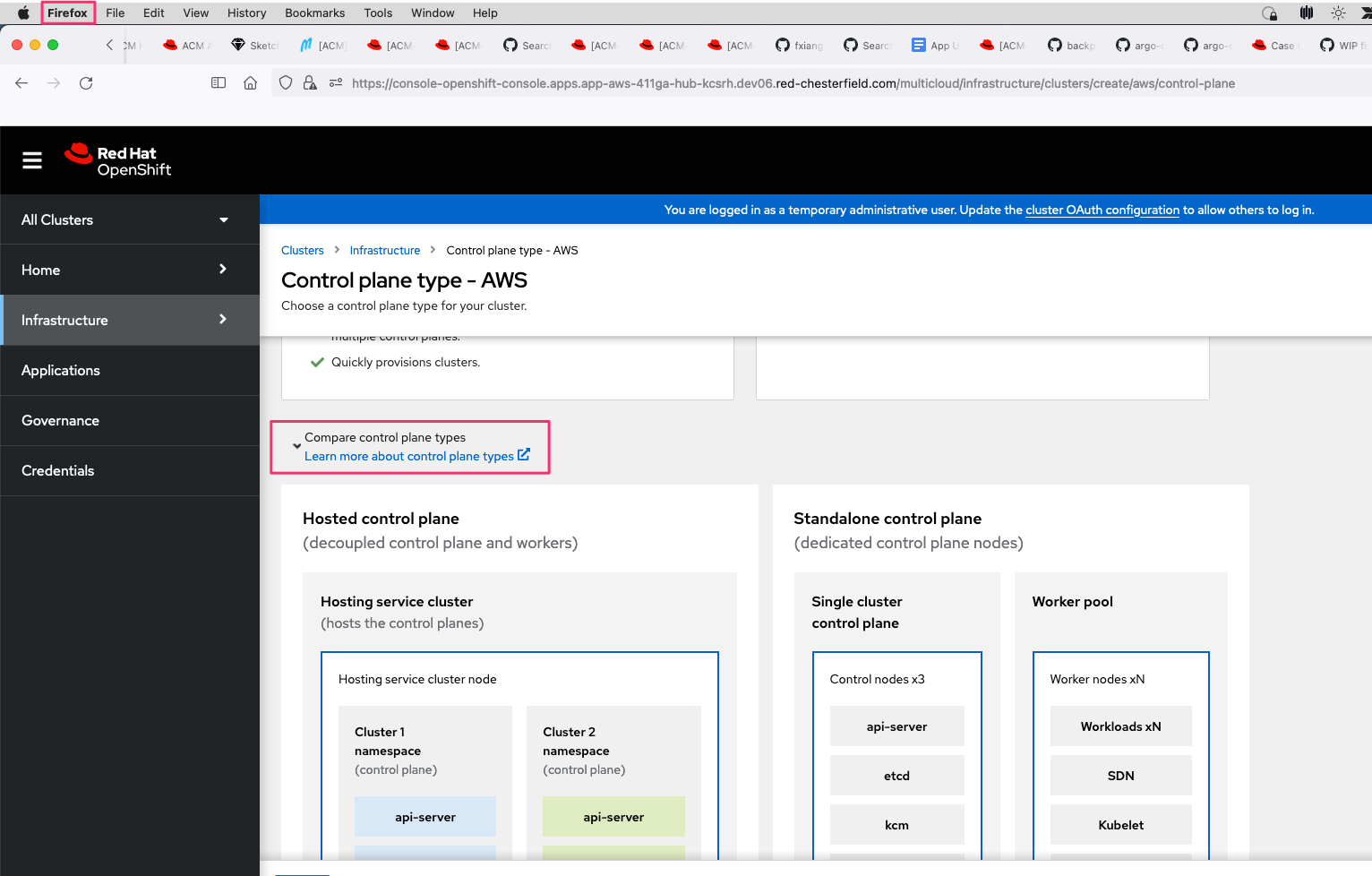Click the Hosted control plane heading

pyautogui.click(x=381, y=519)
